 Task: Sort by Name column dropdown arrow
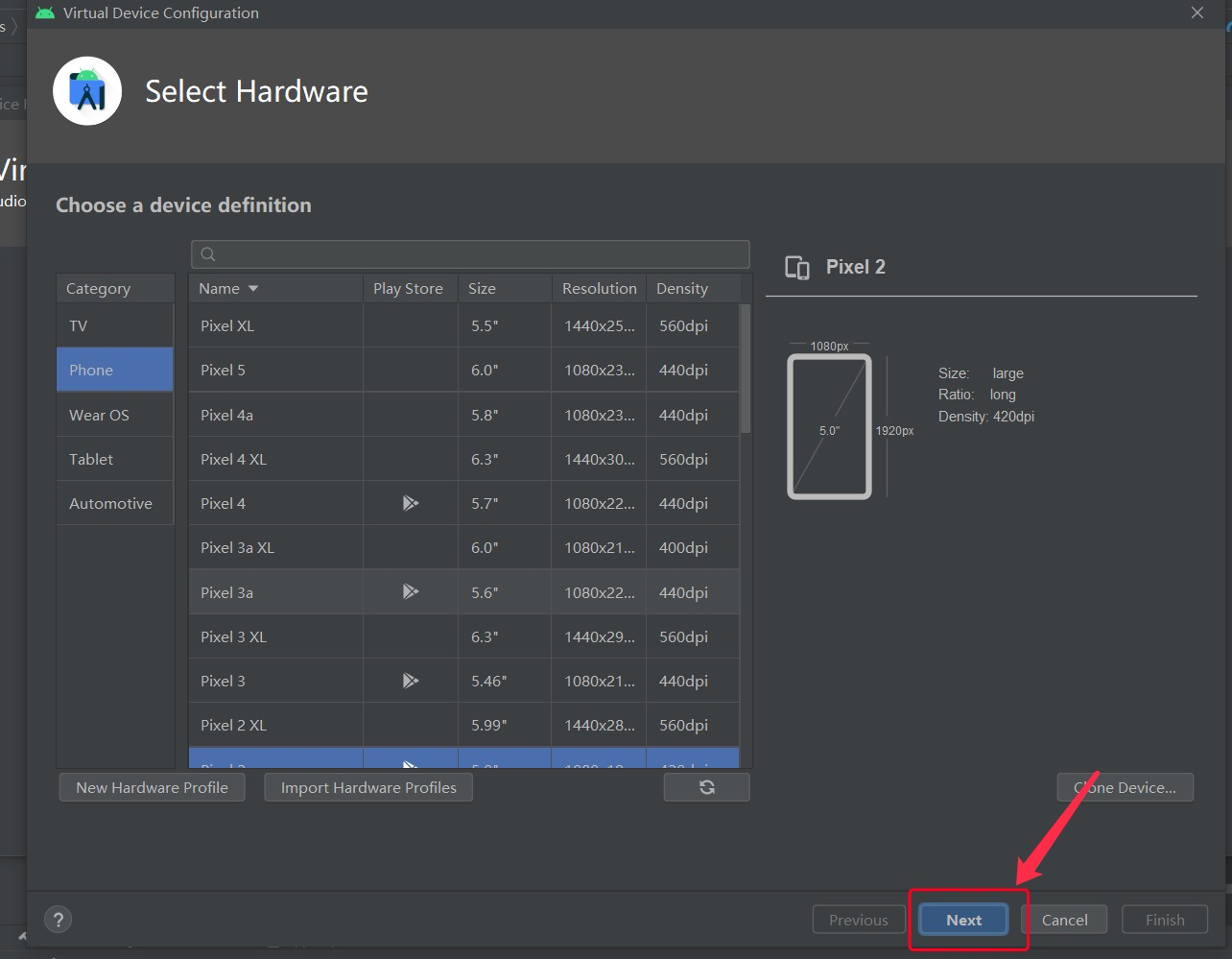pos(253,288)
